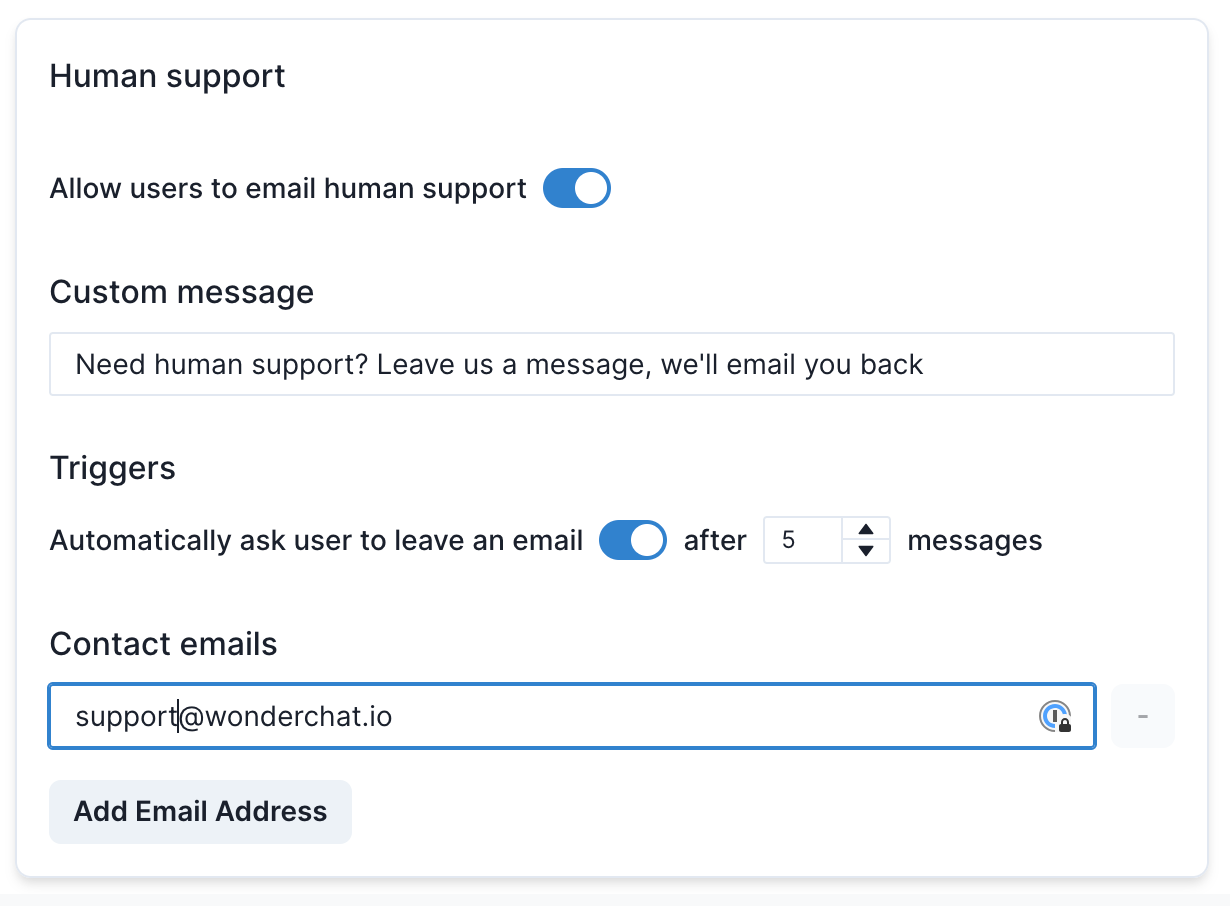Click the password manager icon in email field
This screenshot has height=906, width=1230.
coord(1055,716)
